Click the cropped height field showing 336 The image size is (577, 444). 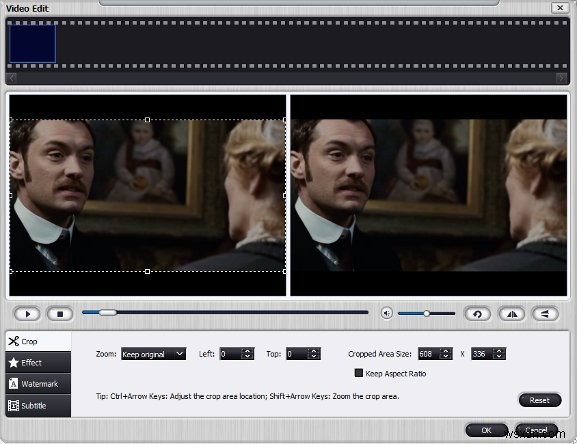click(x=482, y=354)
